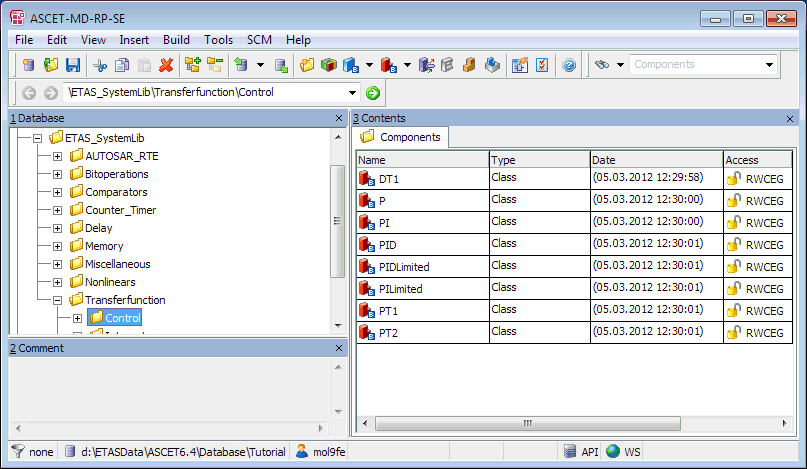Expand the Comparators folder
Screen dimensions: 807x469
pos(57,193)
